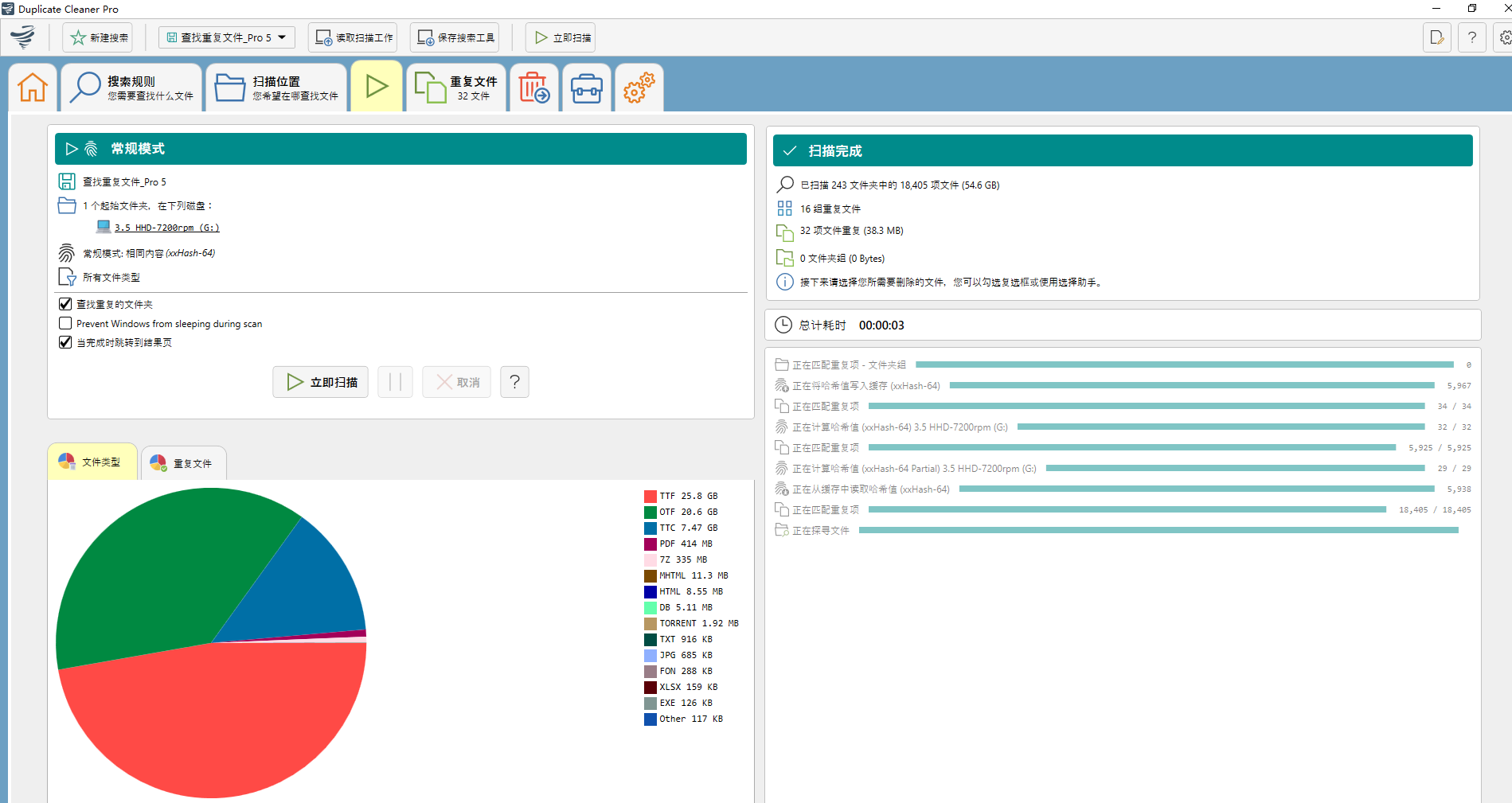Click the fingerprint icon in 常规模式 header
Image resolution: width=1512 pixels, height=803 pixels.
click(x=91, y=149)
